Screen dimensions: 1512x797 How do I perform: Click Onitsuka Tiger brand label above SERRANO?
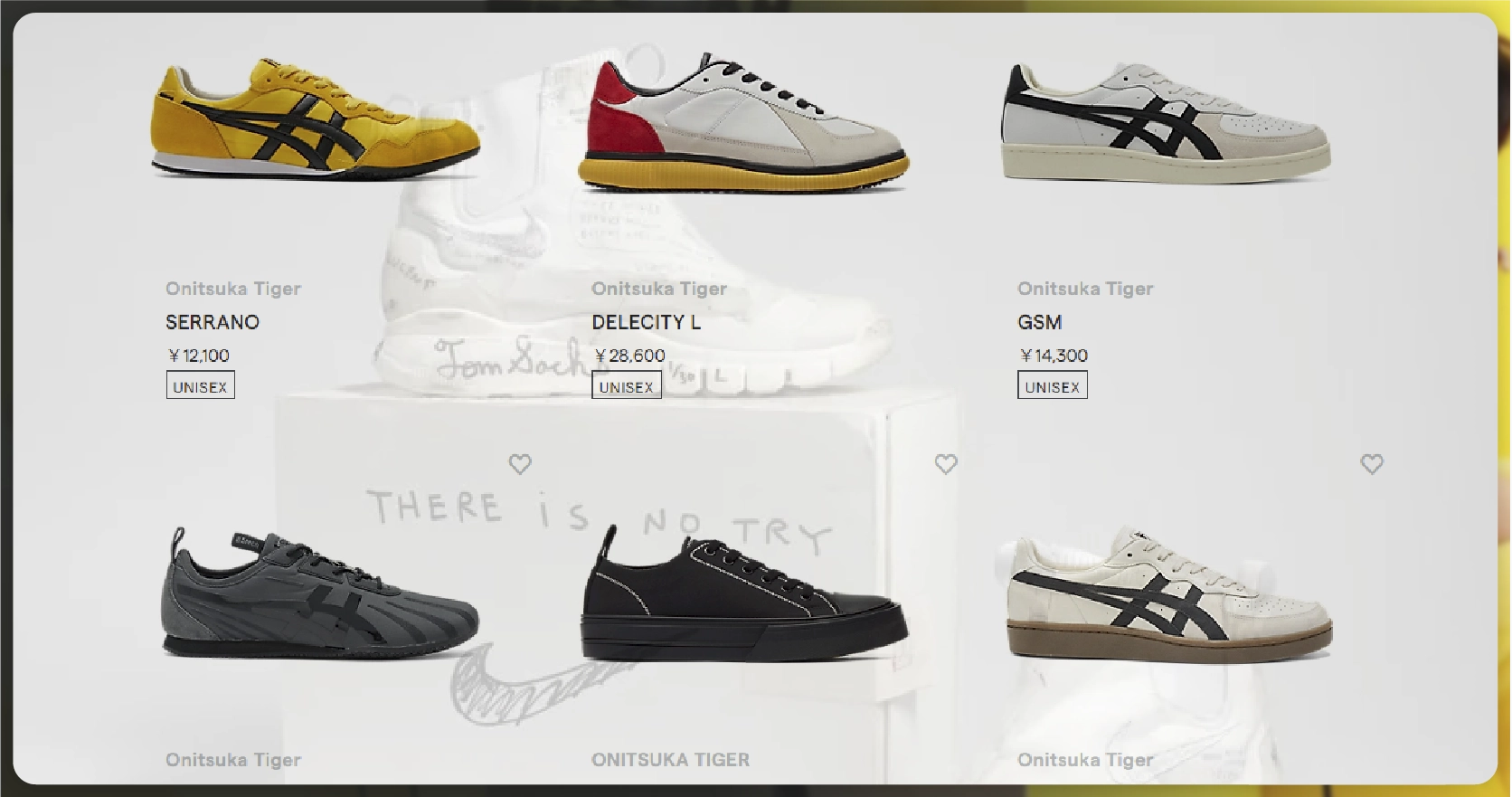tap(233, 289)
